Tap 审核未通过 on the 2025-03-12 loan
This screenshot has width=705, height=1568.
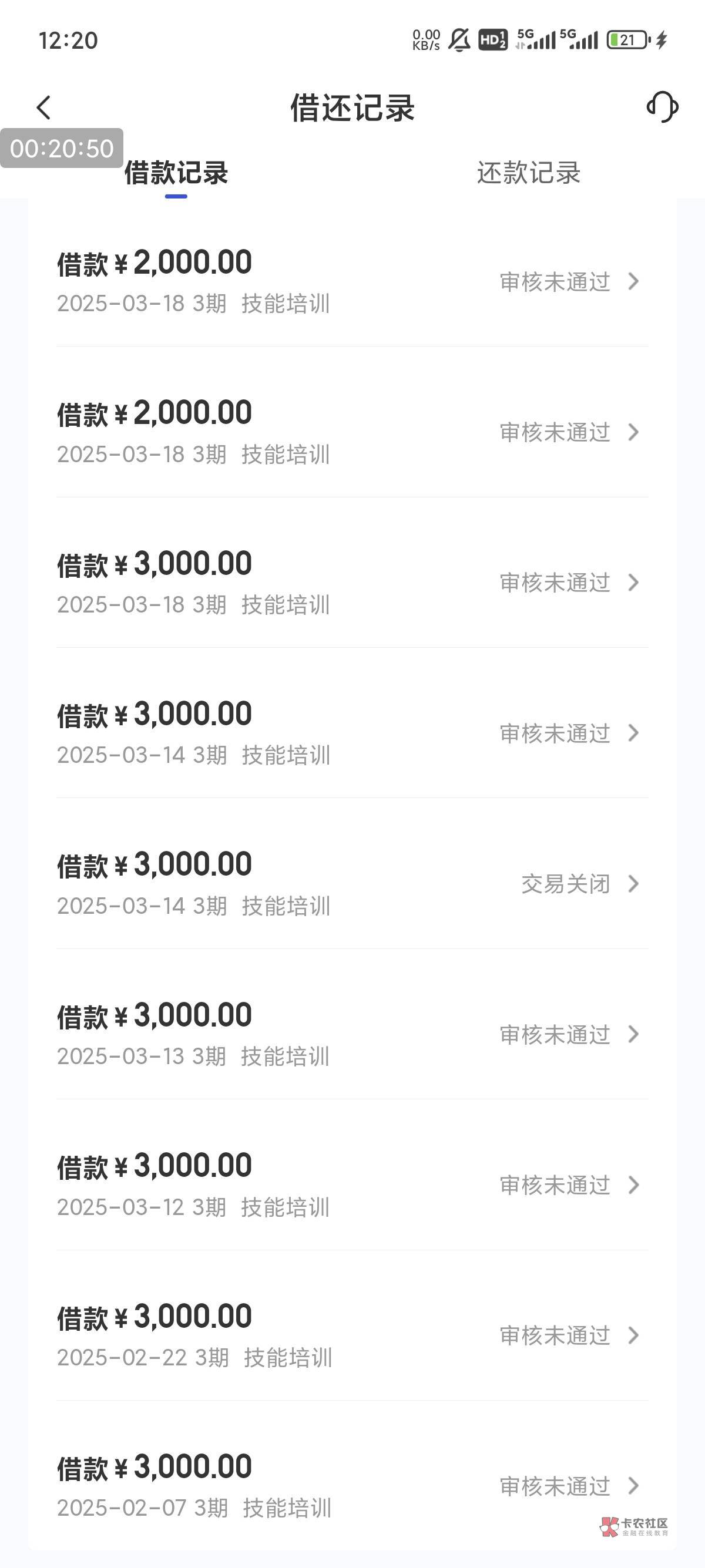tap(555, 1185)
